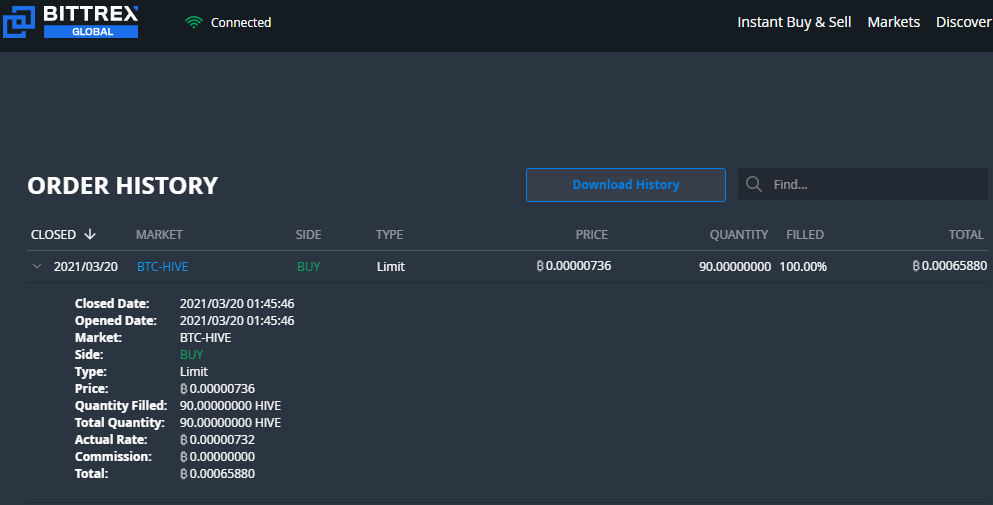This screenshot has height=505, width=993.
Task: Click the CLOSED sort arrow icon
Action: point(90,234)
